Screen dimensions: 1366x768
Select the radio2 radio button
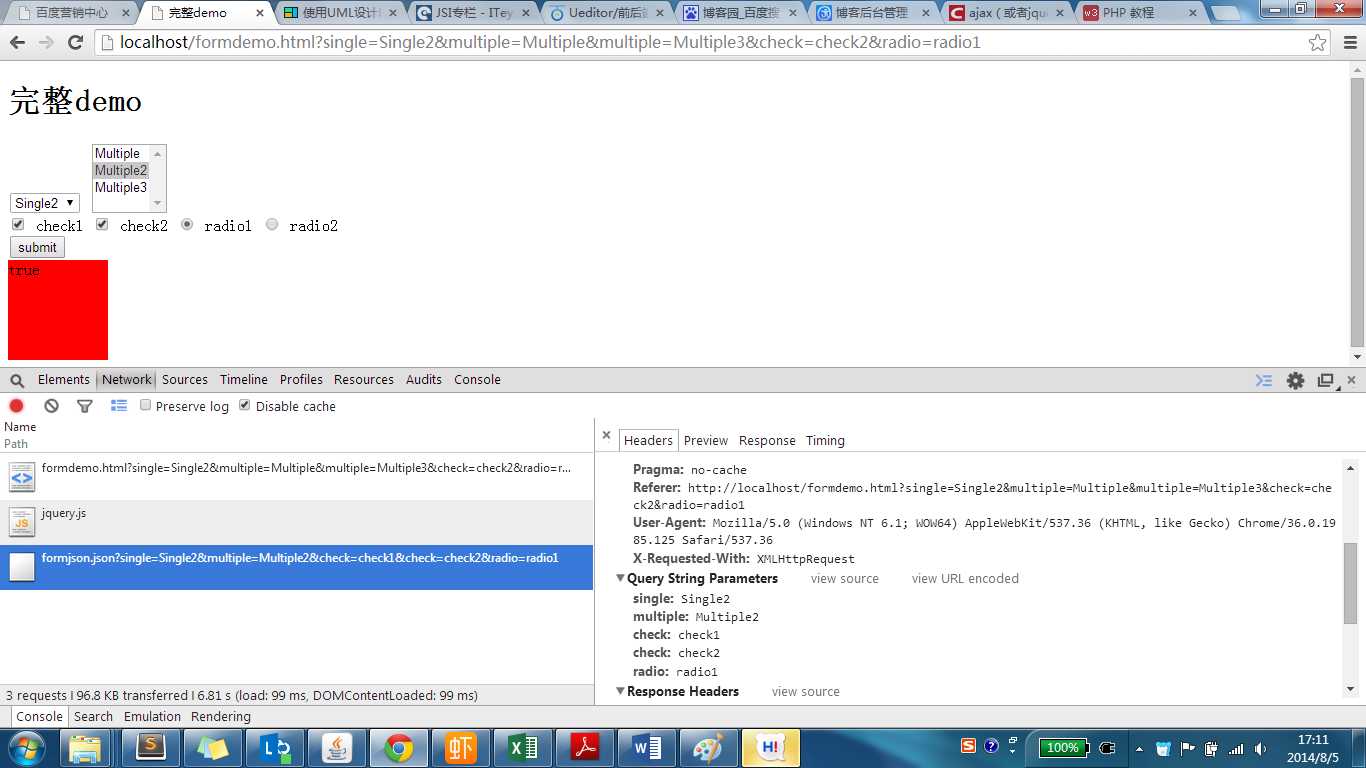[x=272, y=225]
